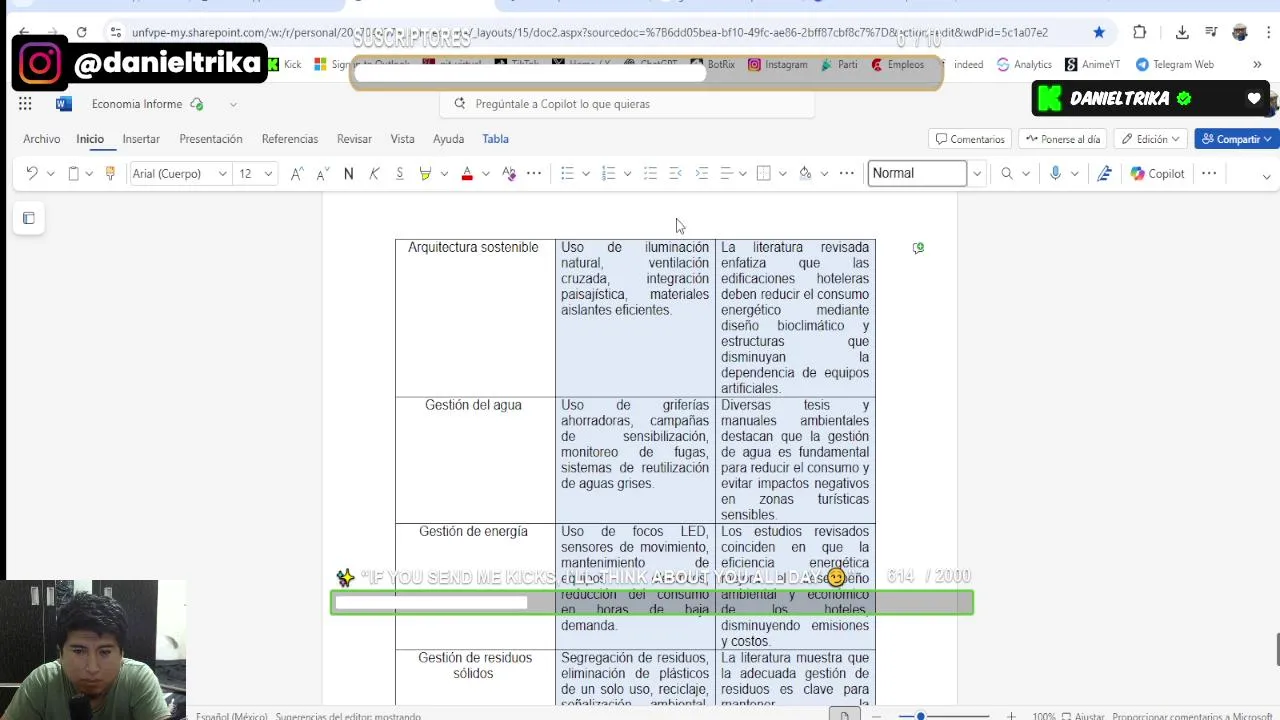Open the Edición mode dropdown
Image resolution: width=1280 pixels, height=720 pixels.
(1151, 139)
